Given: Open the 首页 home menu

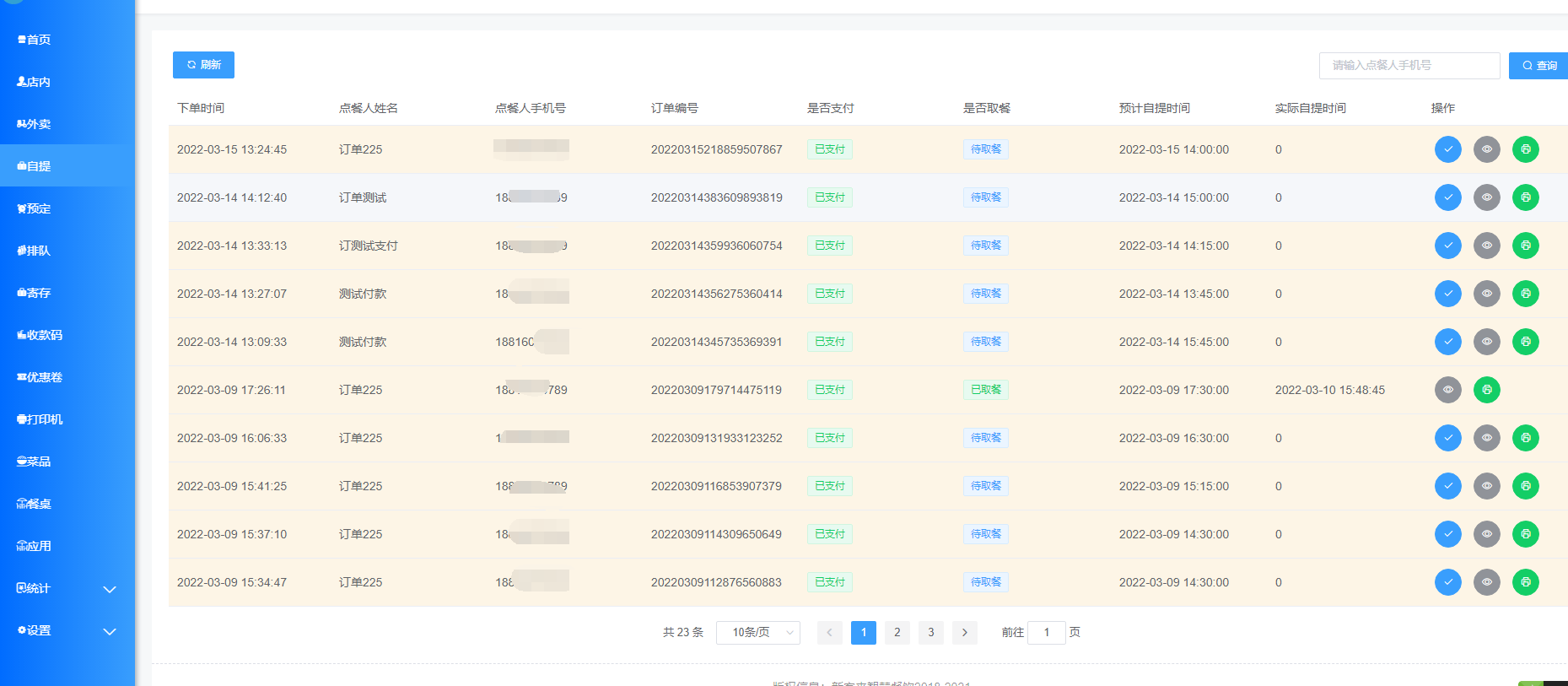Looking at the screenshot, I should click(67, 40).
